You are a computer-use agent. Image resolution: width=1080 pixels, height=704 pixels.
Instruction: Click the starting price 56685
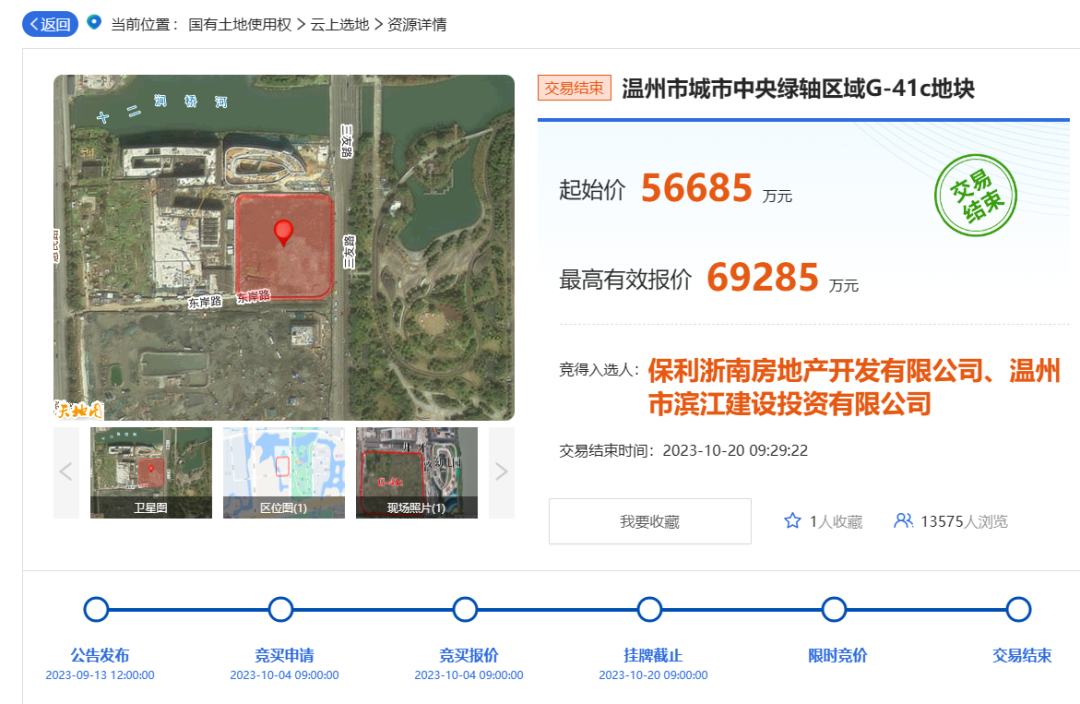696,188
